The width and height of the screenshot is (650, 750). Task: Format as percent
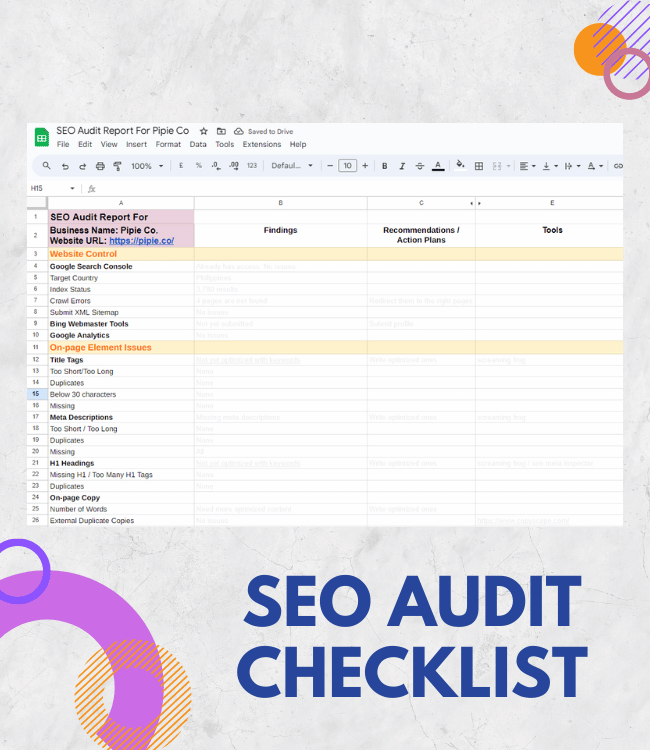point(198,165)
